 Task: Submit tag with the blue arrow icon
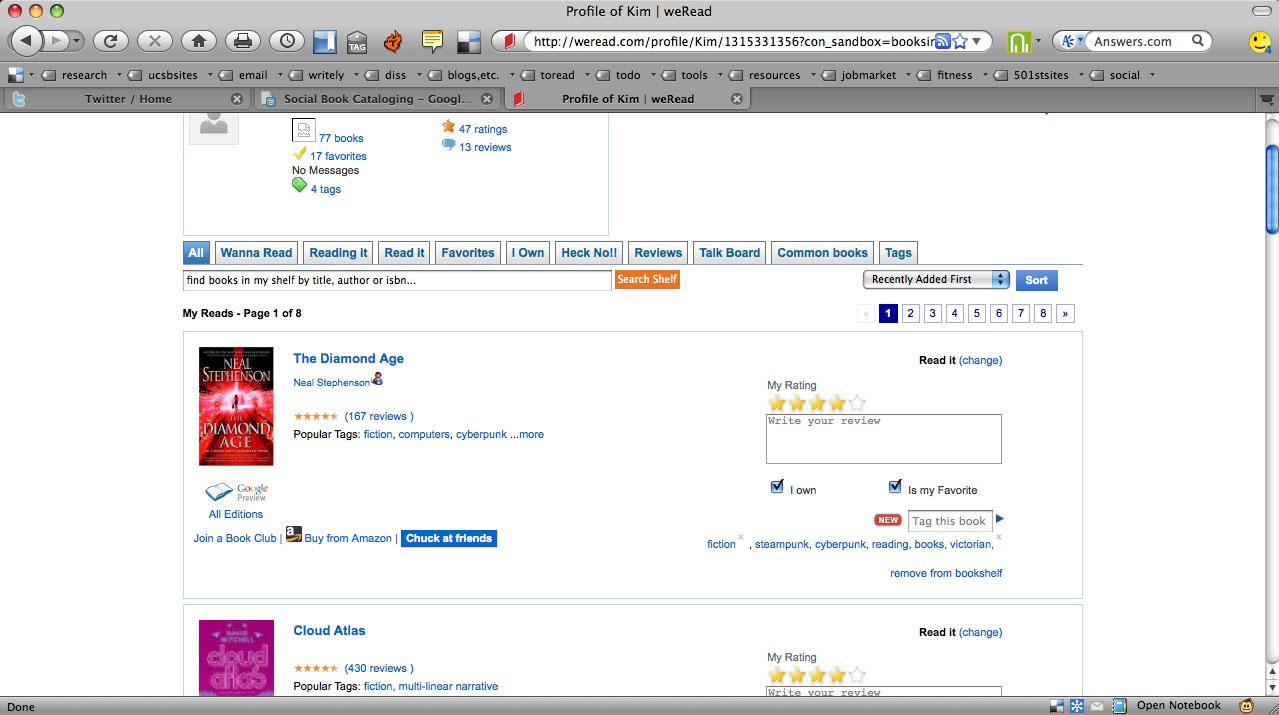[x=1000, y=519]
